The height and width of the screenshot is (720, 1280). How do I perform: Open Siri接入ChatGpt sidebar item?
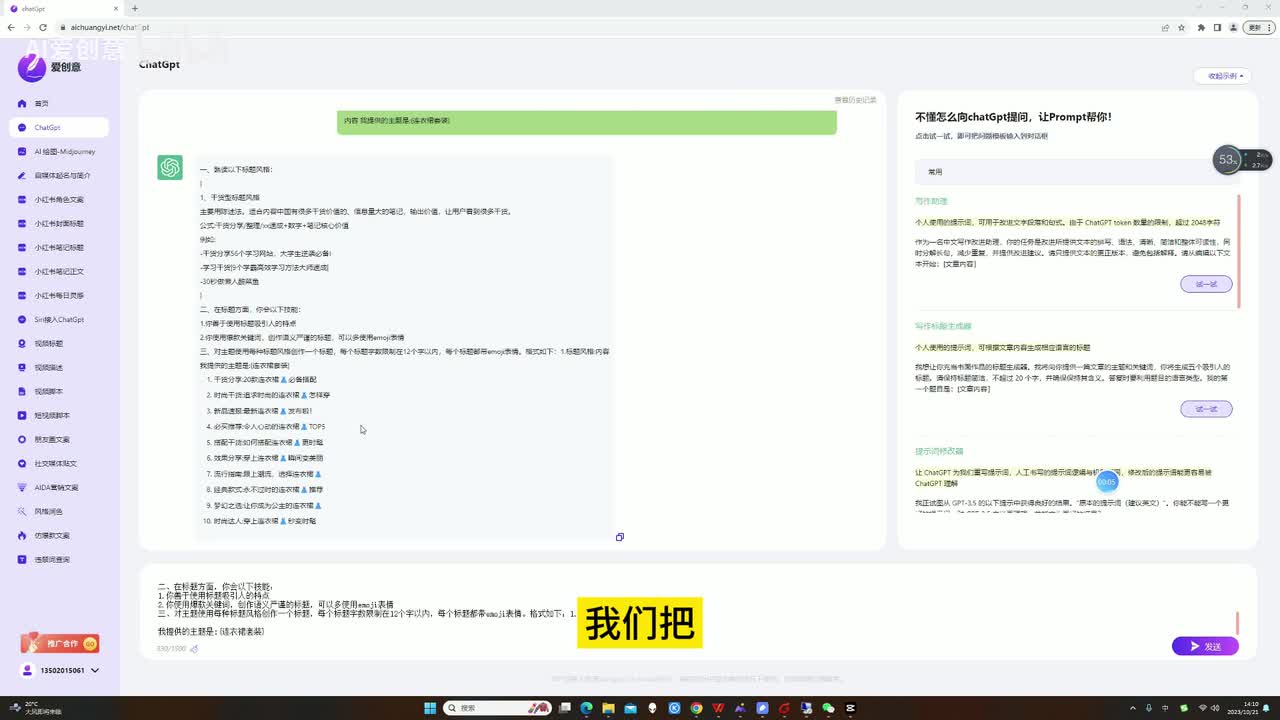pyautogui.click(x=58, y=320)
